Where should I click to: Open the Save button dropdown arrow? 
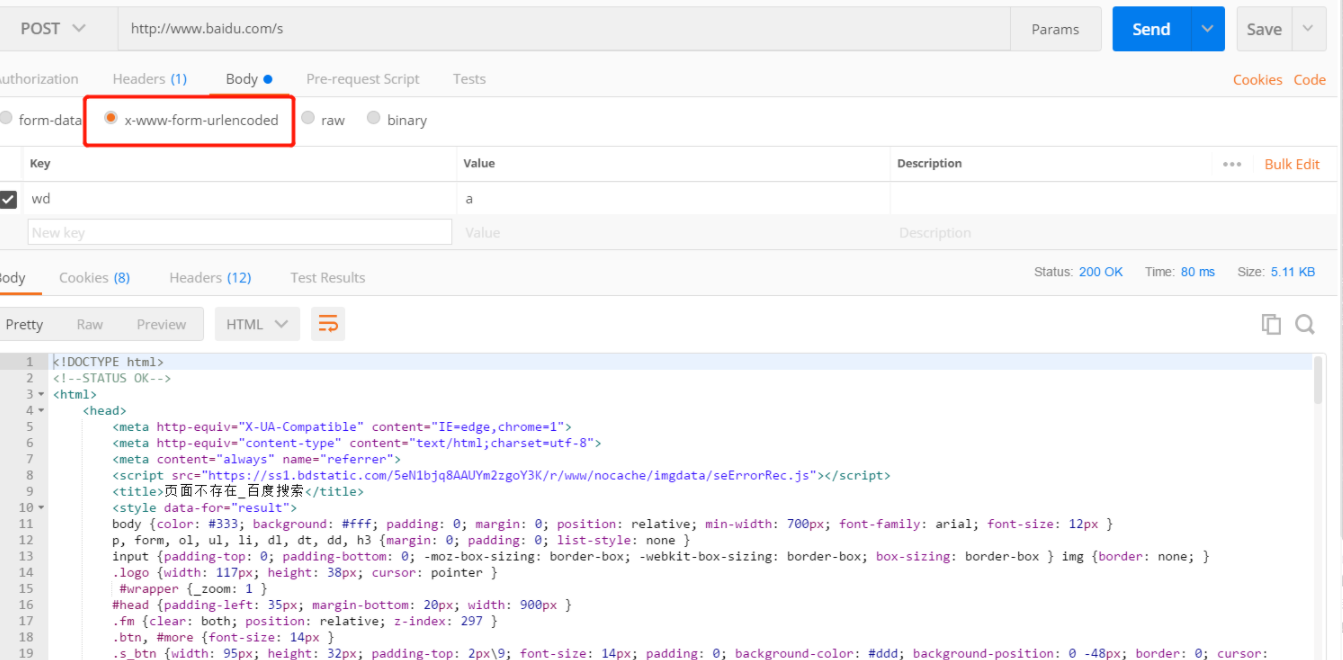tap(1308, 29)
